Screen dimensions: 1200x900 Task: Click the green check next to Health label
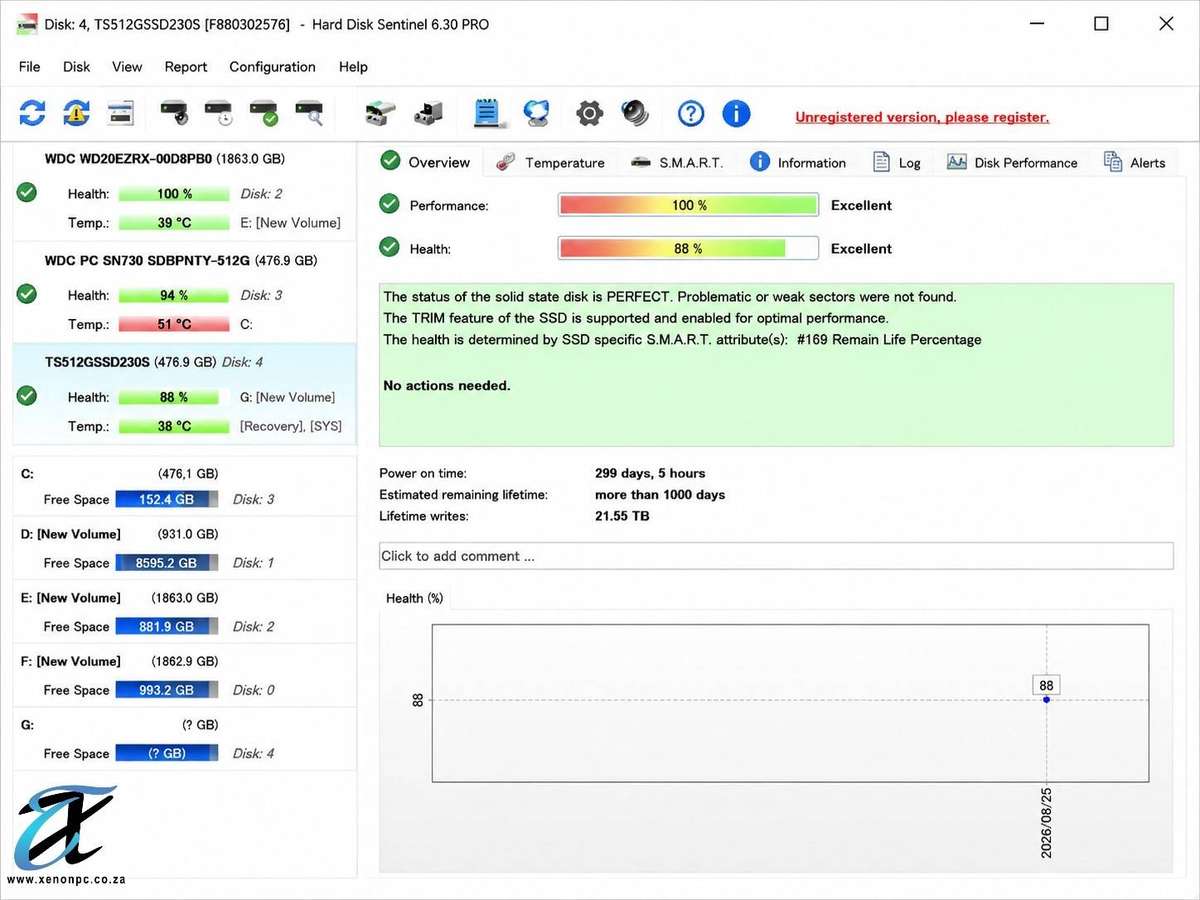(x=390, y=248)
